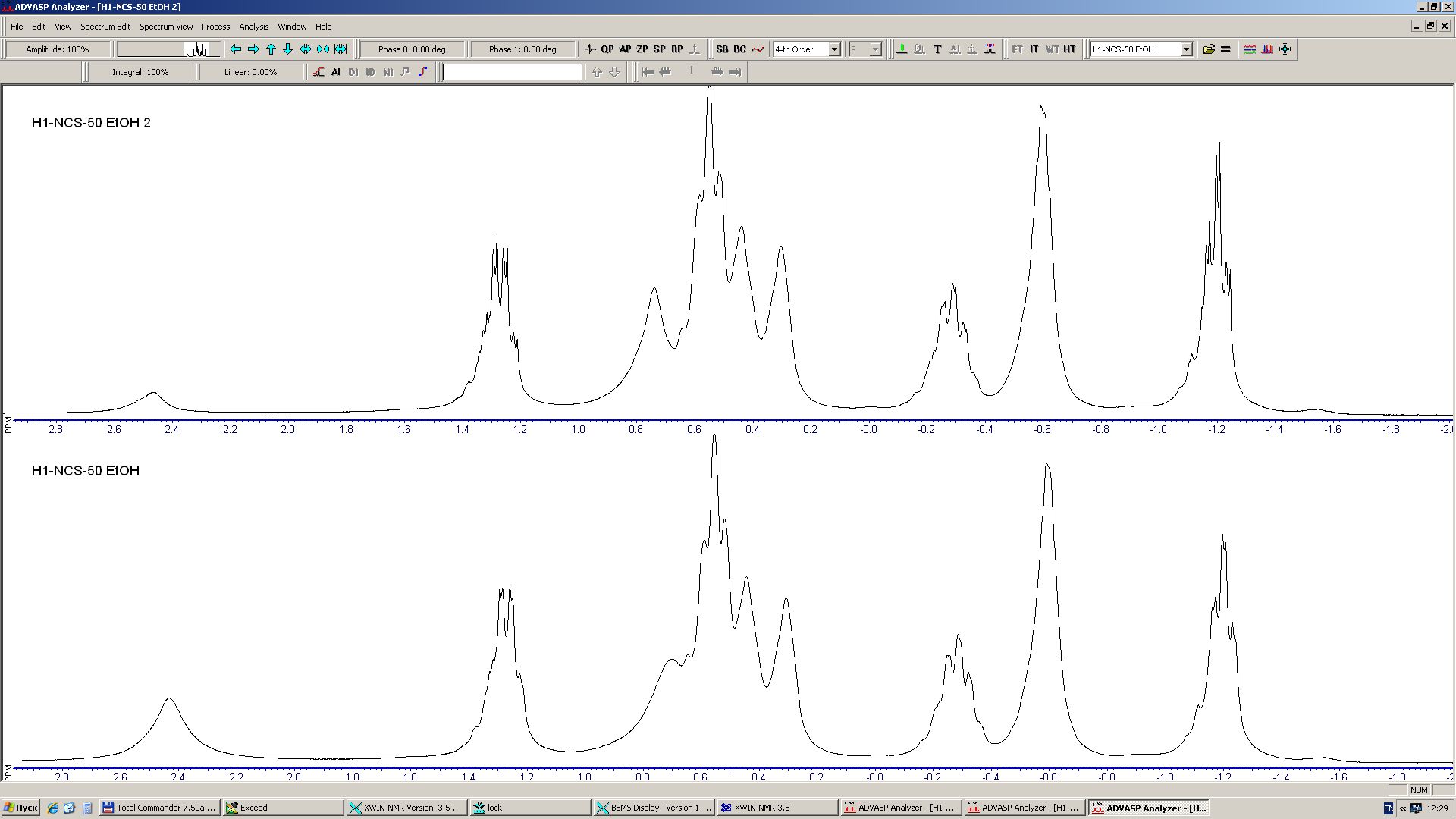The width and height of the screenshot is (1456, 819).
Task: Click the SB toolbar icon
Action: pos(722,49)
